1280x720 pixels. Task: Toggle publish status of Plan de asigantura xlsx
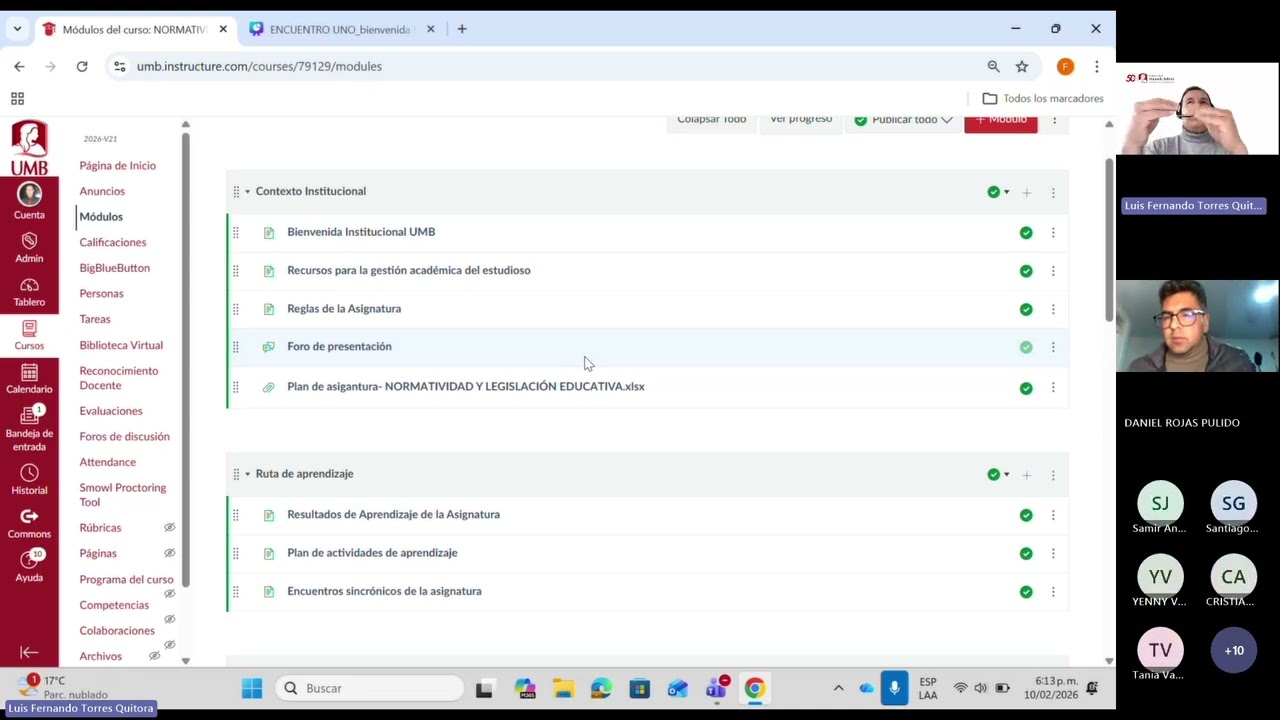(x=1026, y=388)
